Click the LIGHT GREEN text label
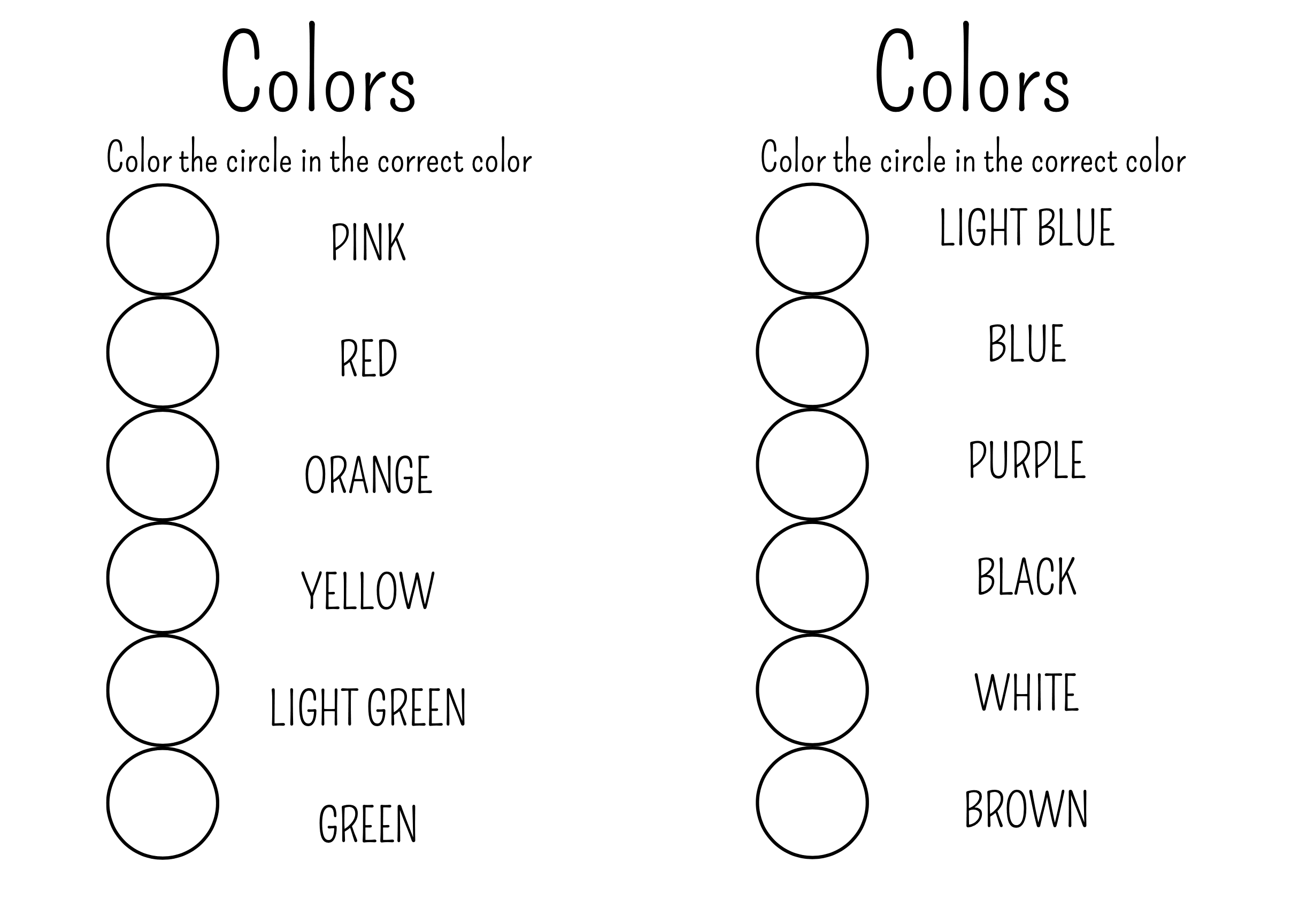This screenshot has width=1307, height=924. click(x=368, y=707)
